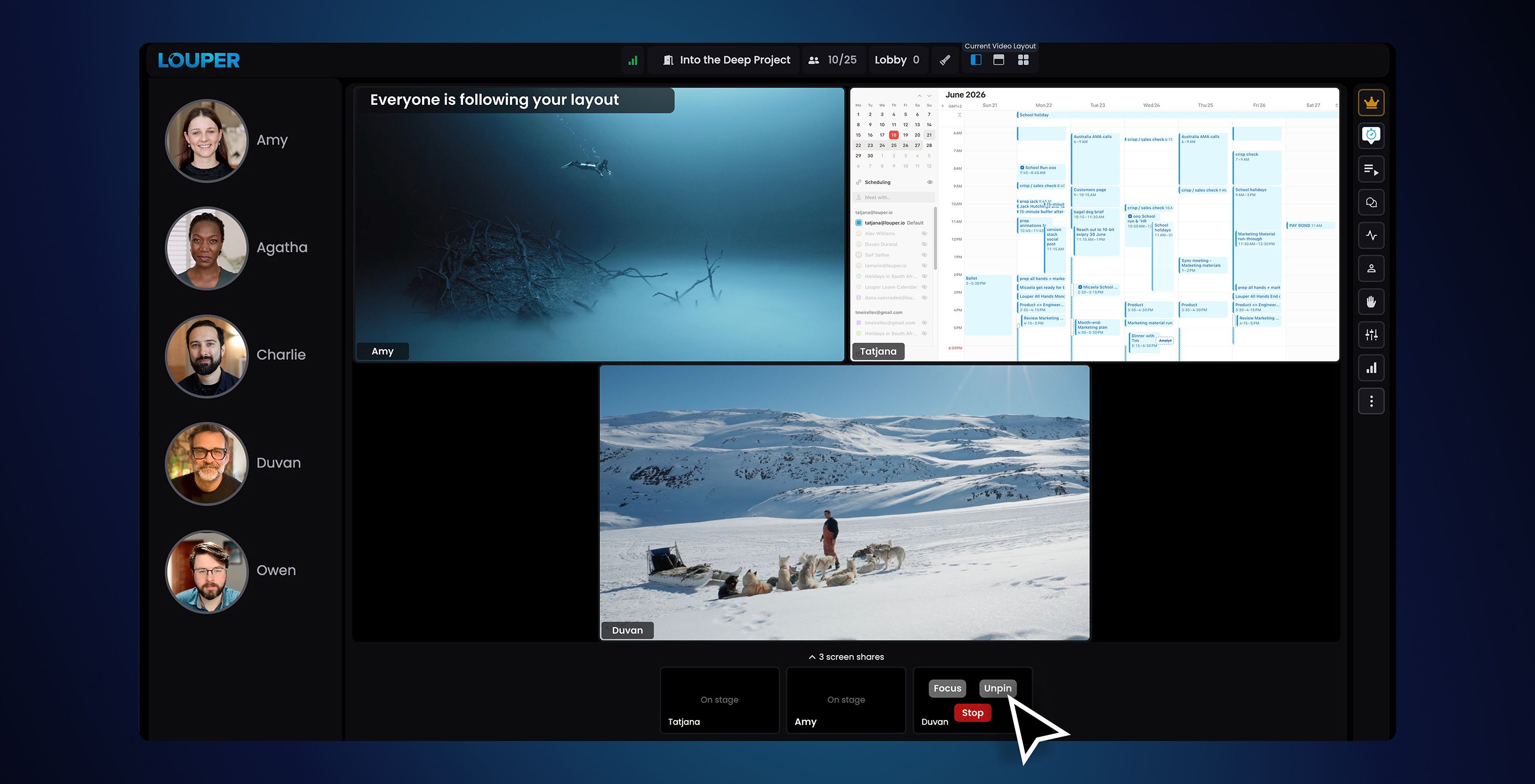Open the Customers page event on Tuesday
Viewport: 1535px width, 784px height.
[1094, 196]
